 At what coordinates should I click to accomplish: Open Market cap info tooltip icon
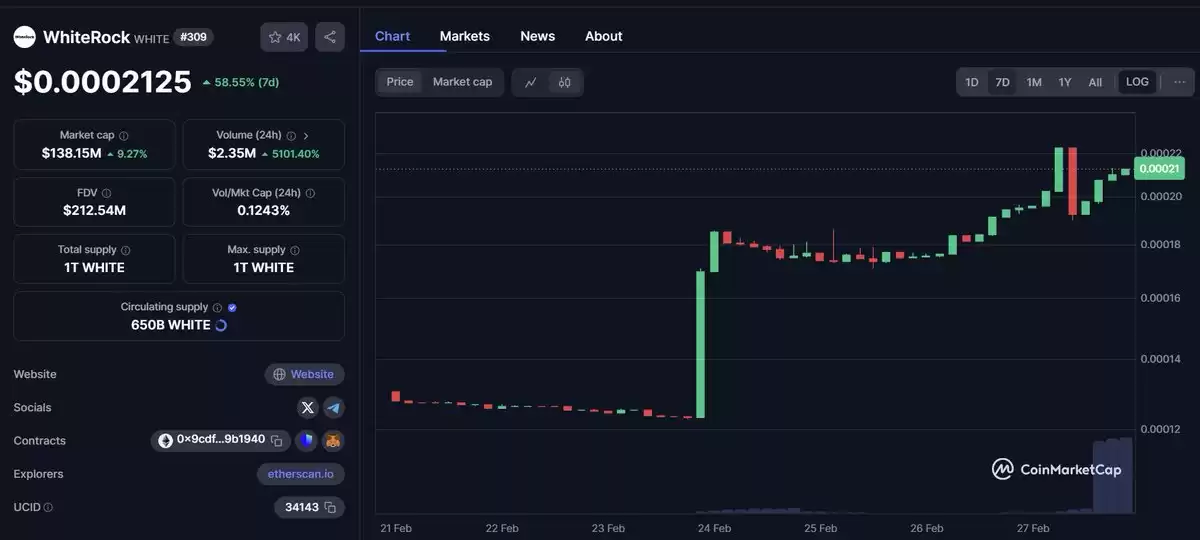(x=124, y=135)
